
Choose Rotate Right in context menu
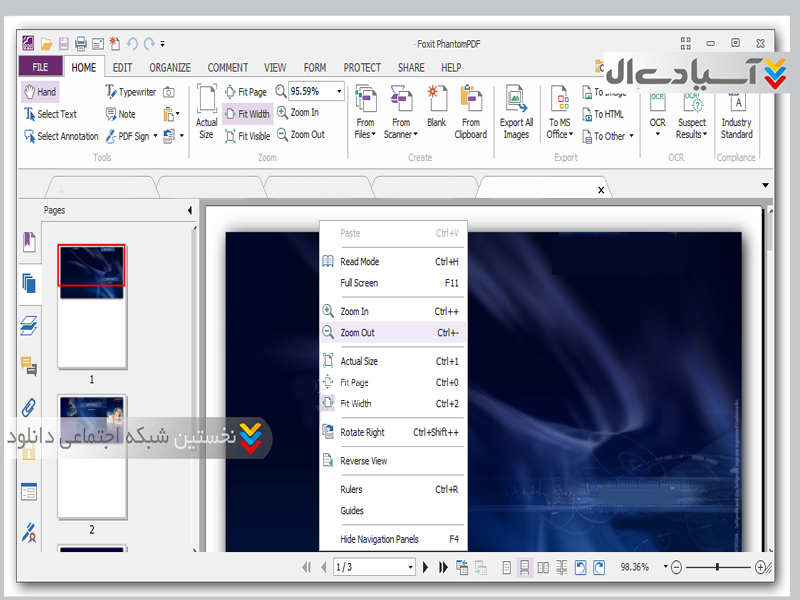pyautogui.click(x=362, y=433)
